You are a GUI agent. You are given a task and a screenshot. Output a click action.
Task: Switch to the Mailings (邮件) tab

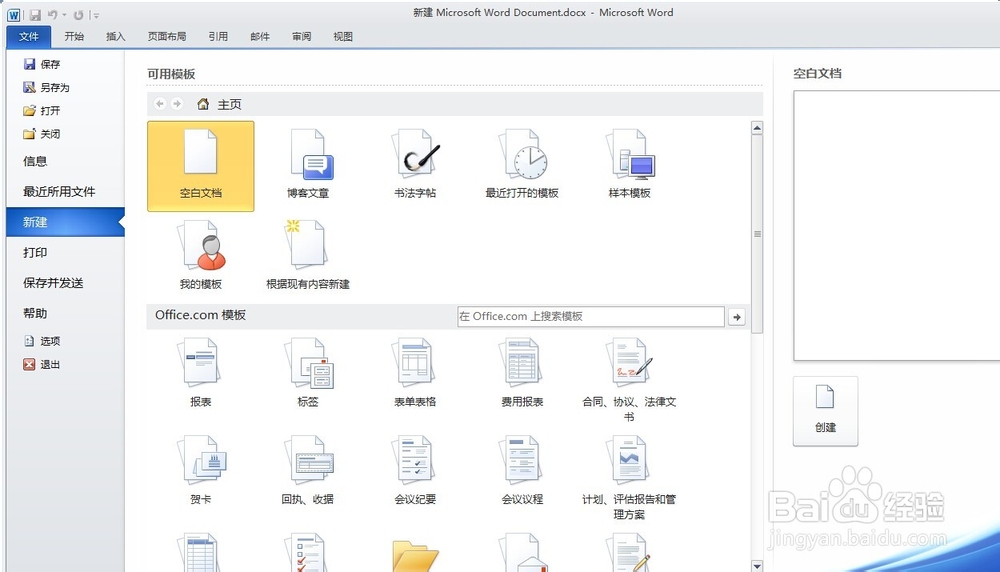pyautogui.click(x=260, y=36)
